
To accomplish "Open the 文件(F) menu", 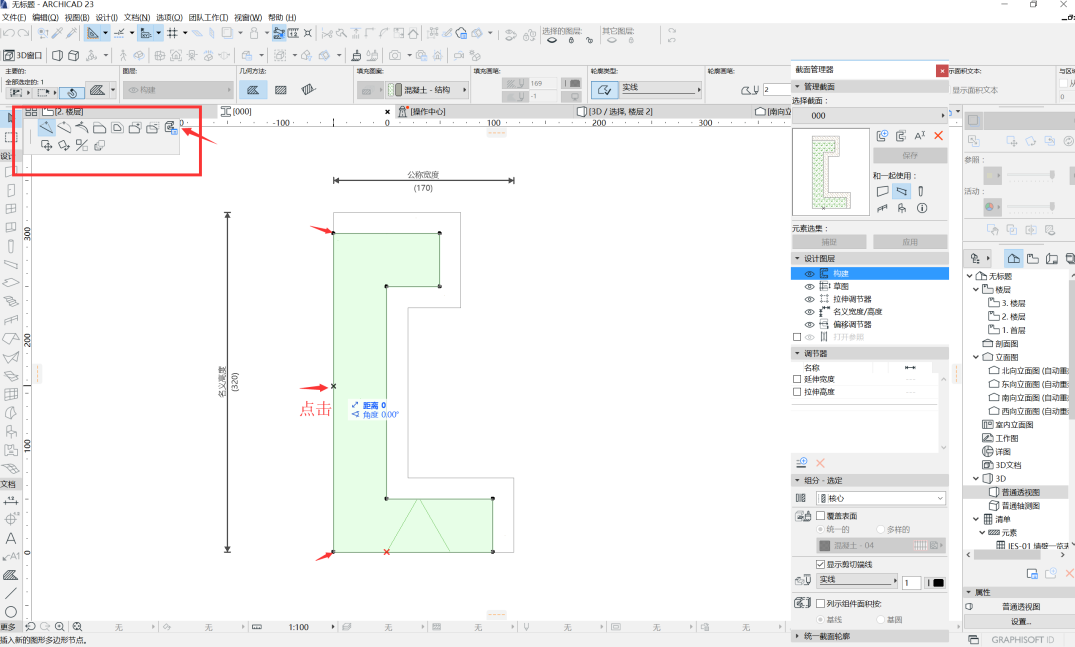I will tap(14, 17).
